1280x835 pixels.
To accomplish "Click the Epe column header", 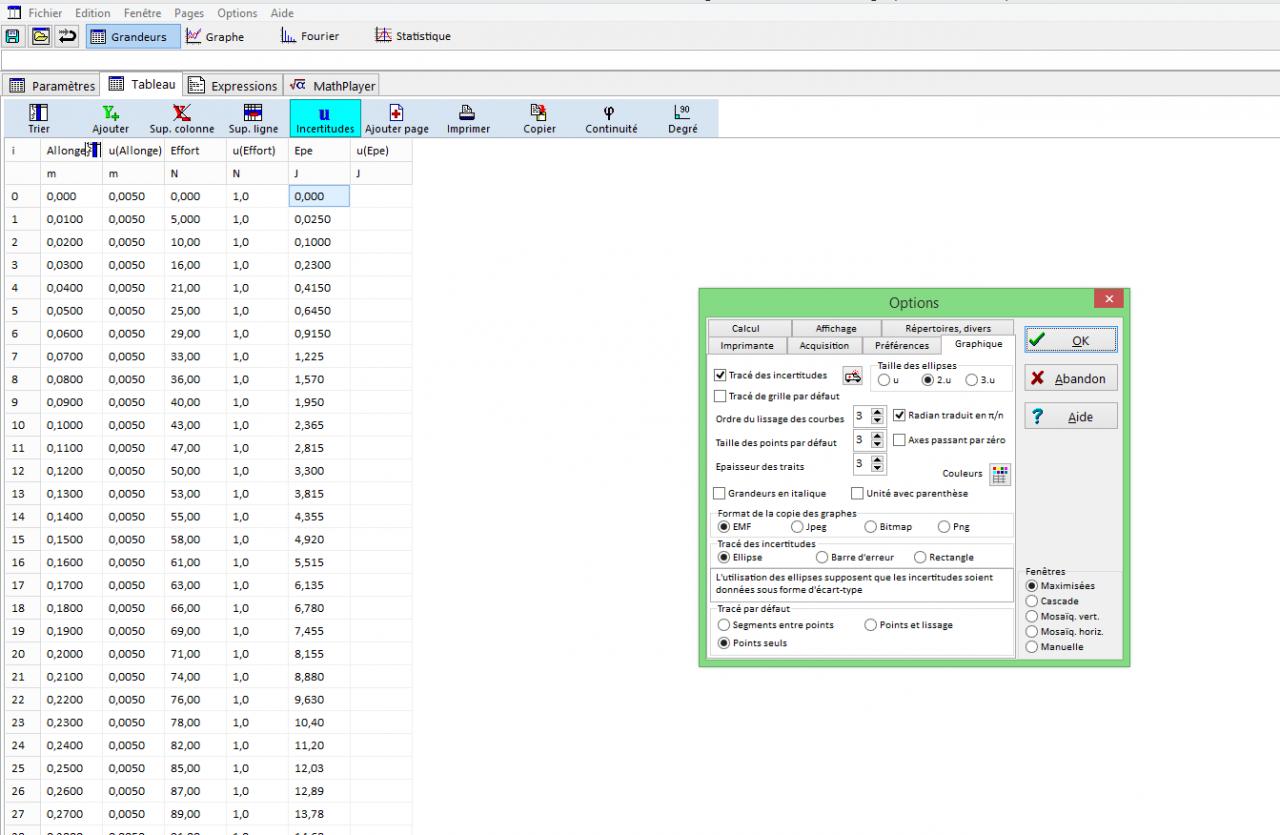I will [319, 151].
